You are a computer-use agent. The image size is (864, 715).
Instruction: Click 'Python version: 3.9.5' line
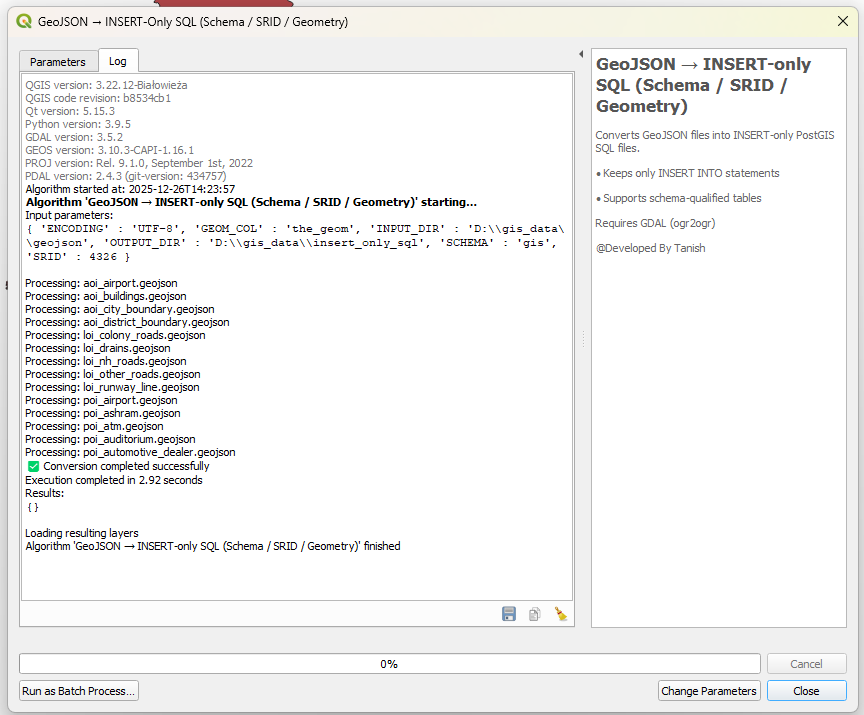(x=78, y=124)
